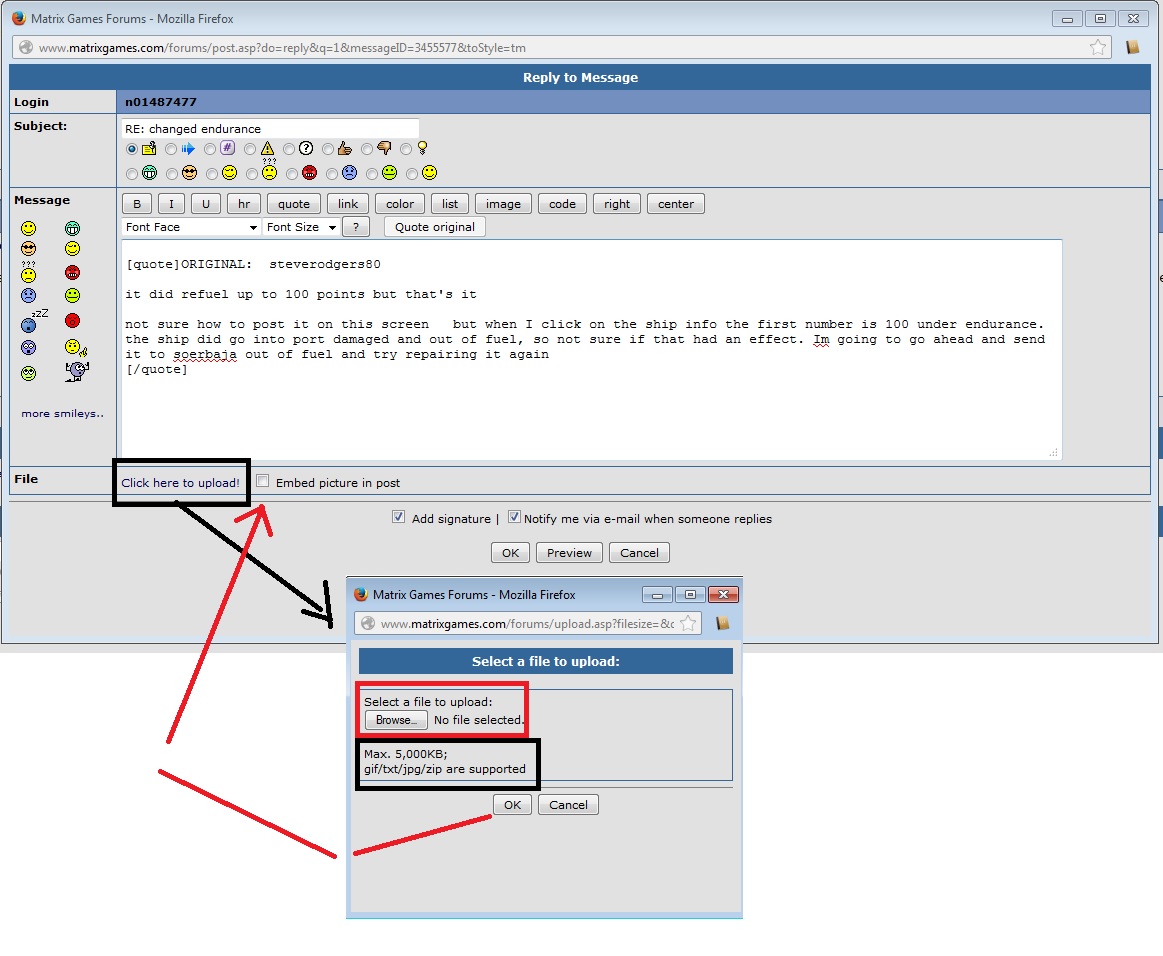Image resolution: width=1163 pixels, height=956 pixels.
Task: Click the right align button
Action: click(x=616, y=204)
